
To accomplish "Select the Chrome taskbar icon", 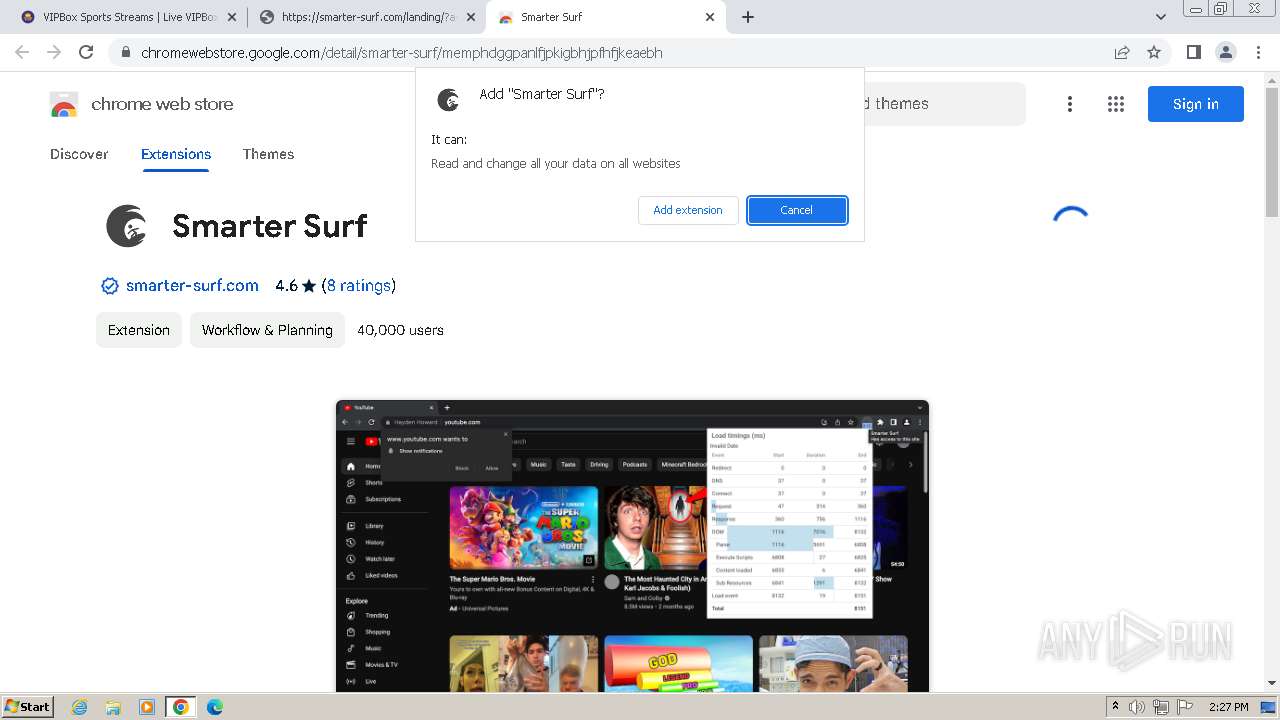I will click(181, 707).
